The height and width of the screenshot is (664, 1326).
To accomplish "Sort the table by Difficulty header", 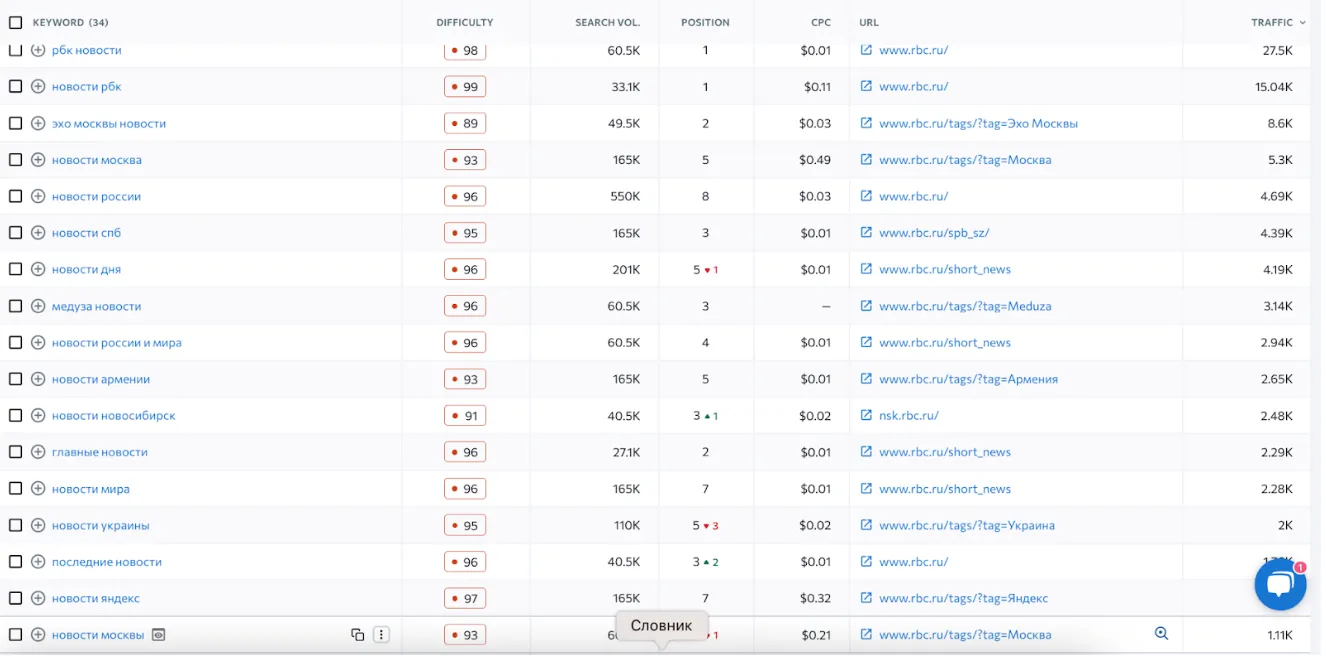I will point(464,22).
